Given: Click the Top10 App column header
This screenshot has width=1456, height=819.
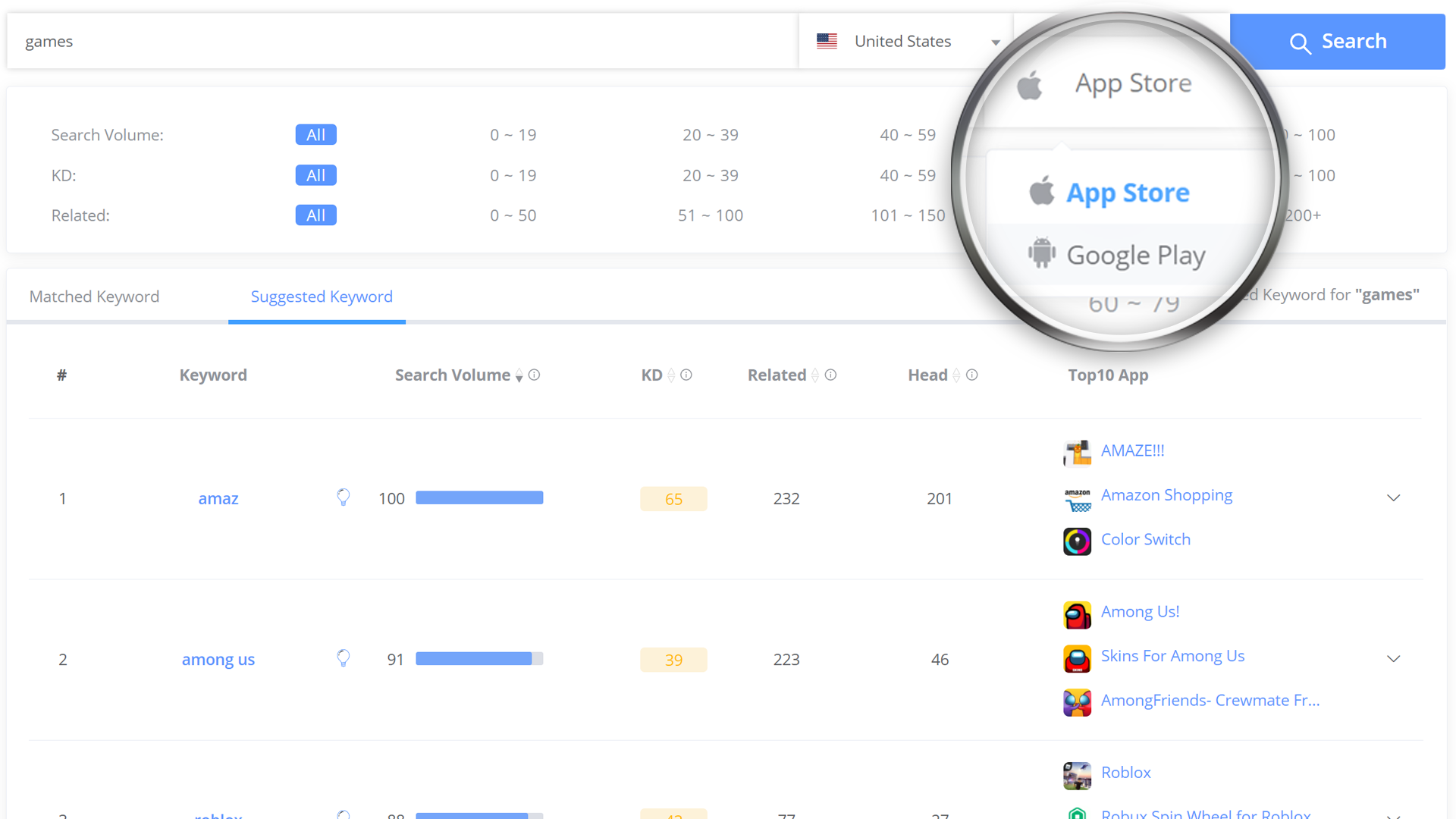Looking at the screenshot, I should pyautogui.click(x=1108, y=375).
